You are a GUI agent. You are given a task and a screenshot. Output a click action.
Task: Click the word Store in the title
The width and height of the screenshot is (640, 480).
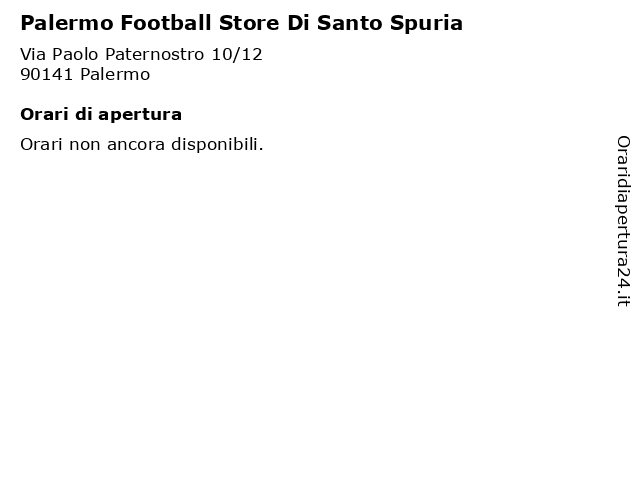(x=249, y=23)
